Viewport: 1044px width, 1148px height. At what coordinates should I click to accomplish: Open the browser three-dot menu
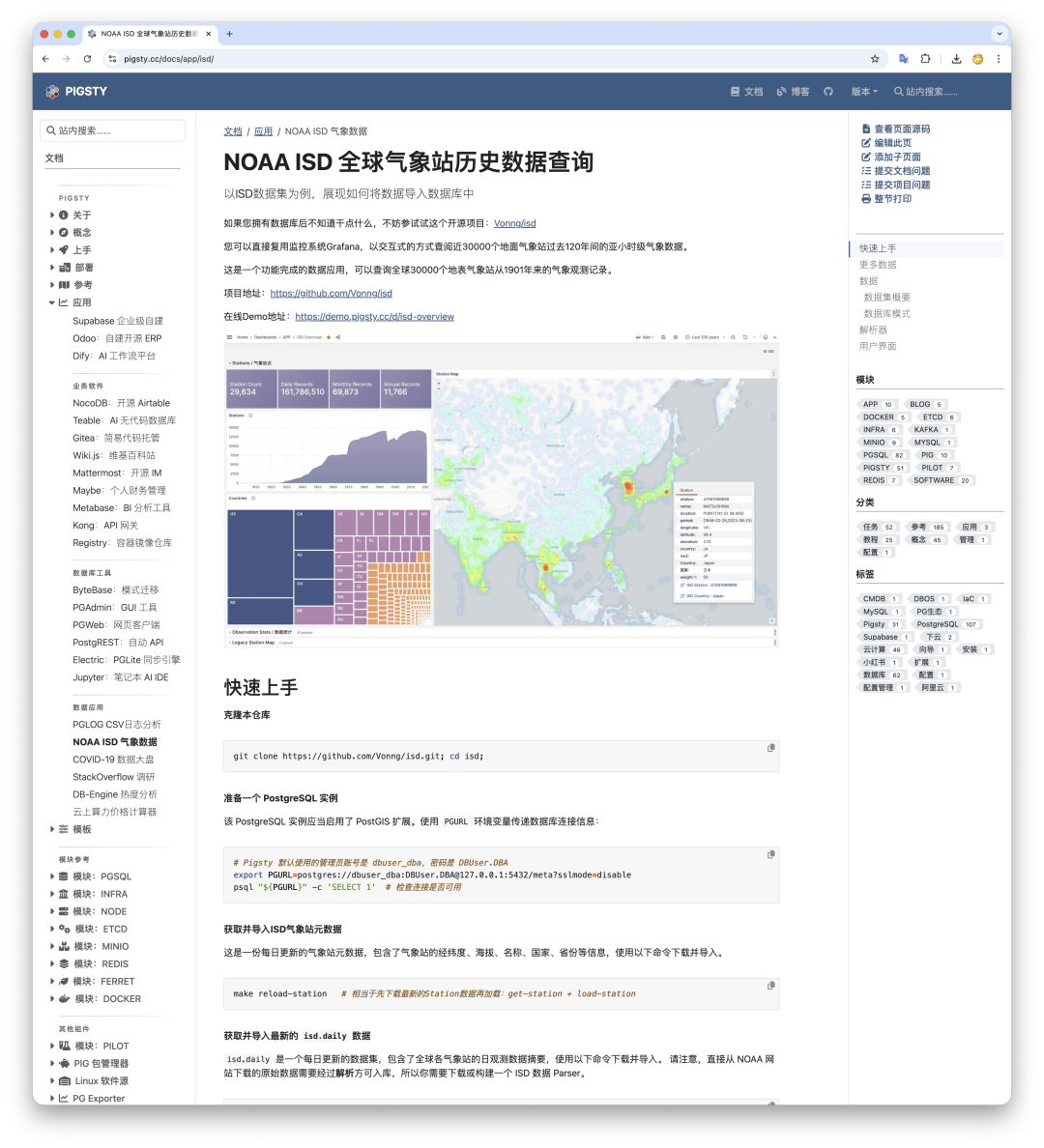pyautogui.click(x=998, y=59)
